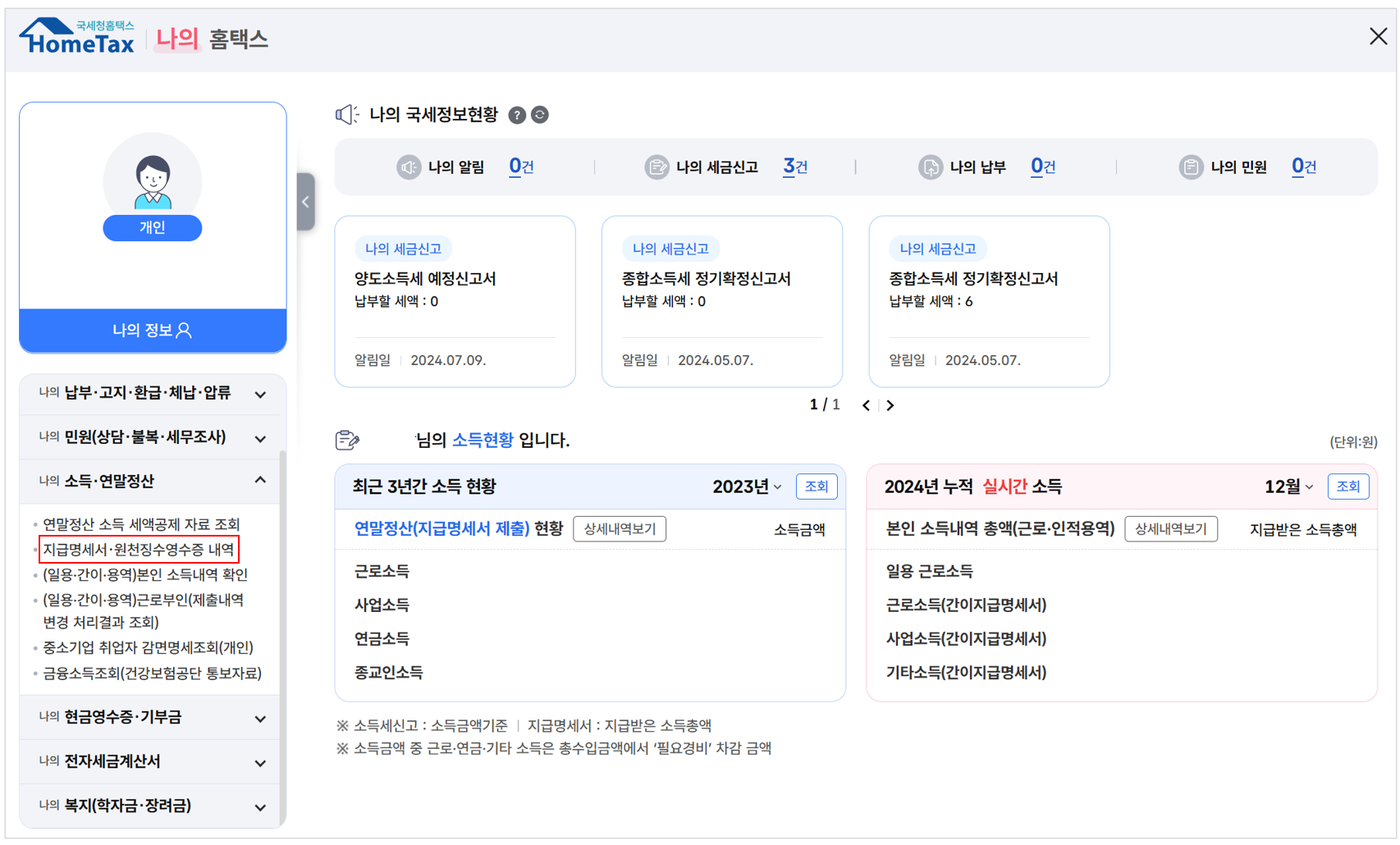Click the 조회 button for 최근 3년간 소득 현황

[816, 486]
